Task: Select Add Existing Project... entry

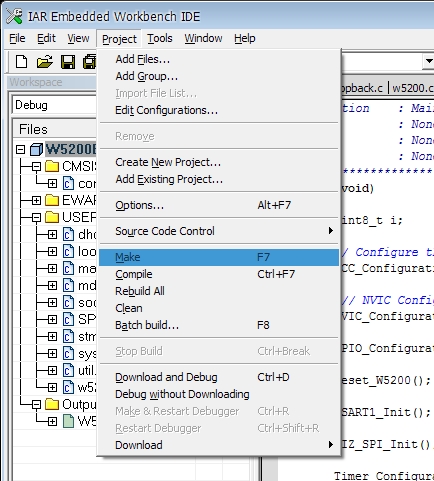Action: click(219, 179)
